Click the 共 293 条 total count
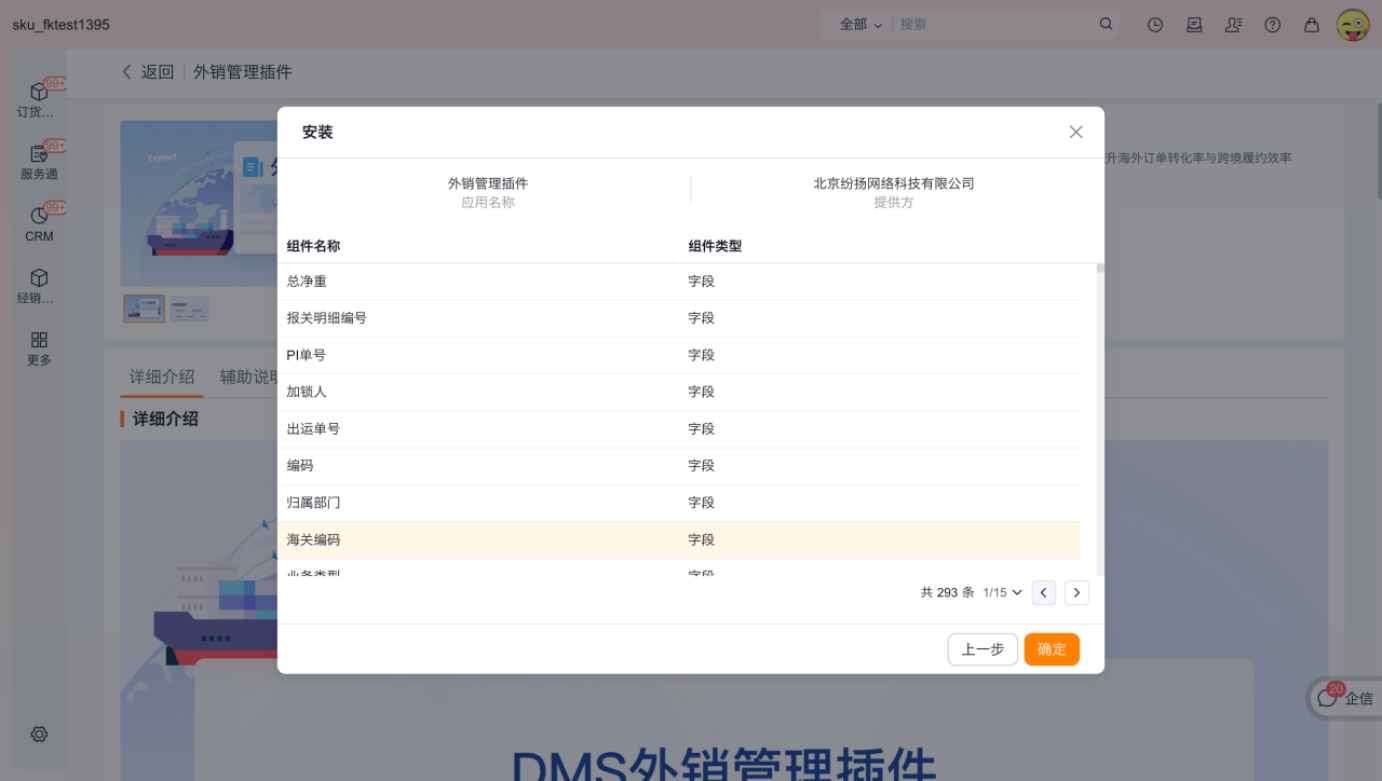This screenshot has height=781, width=1382. 947,592
